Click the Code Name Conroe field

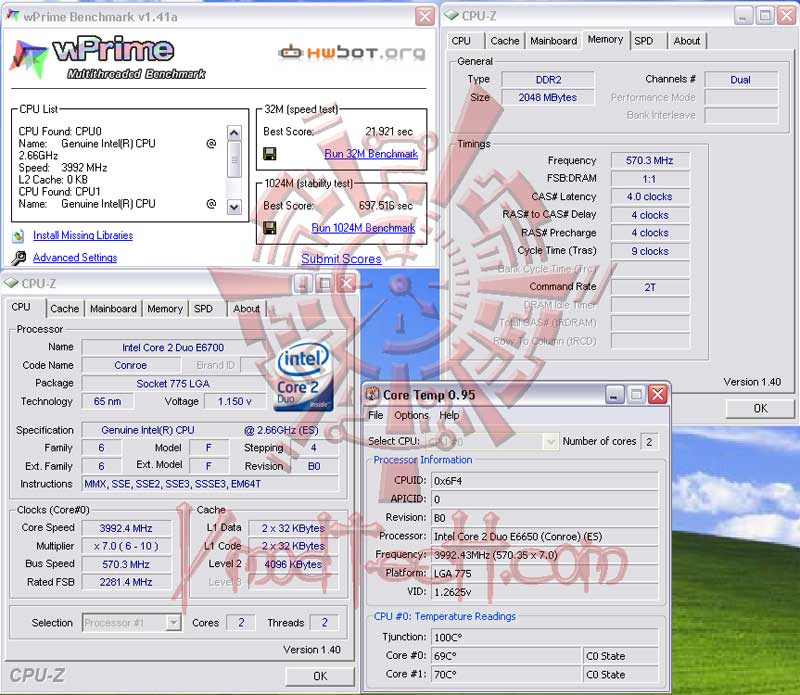131,365
